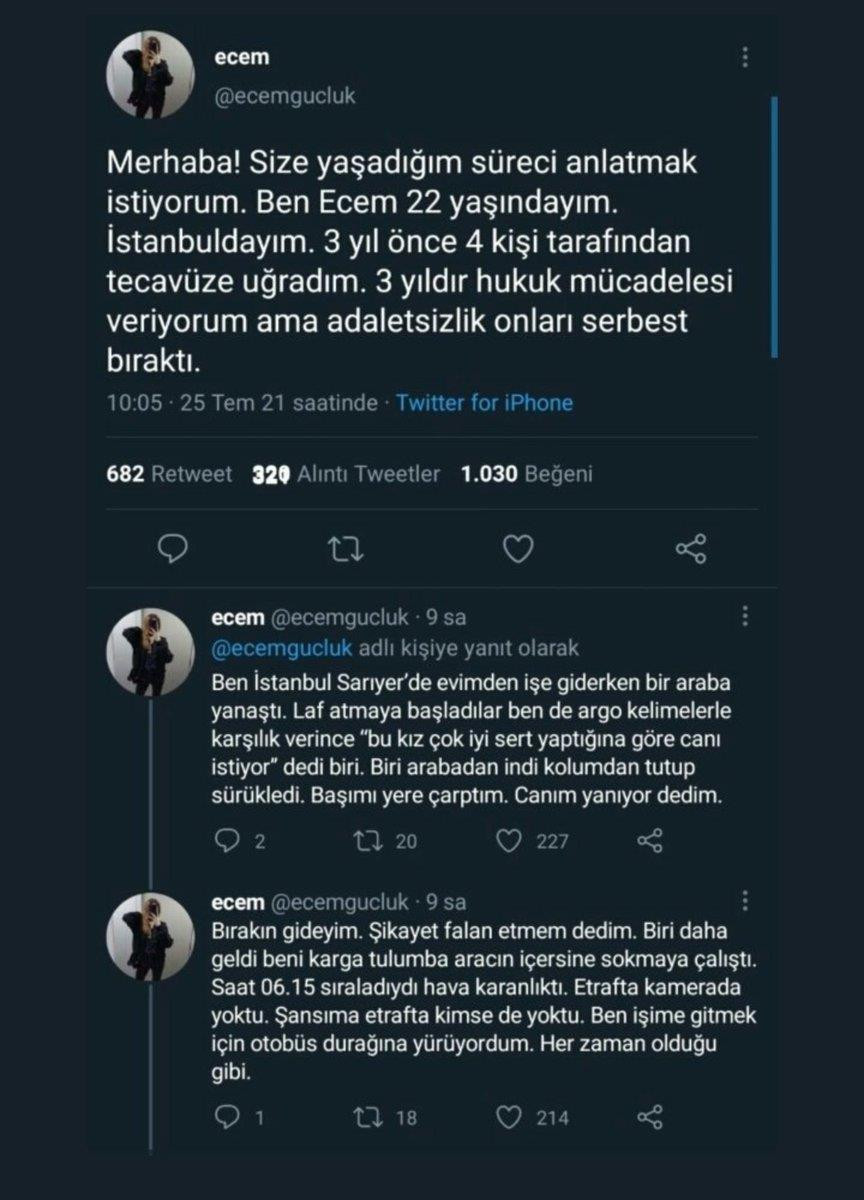The width and height of the screenshot is (864, 1200).
Task: Open more options on the first reply
Action: tap(745, 617)
